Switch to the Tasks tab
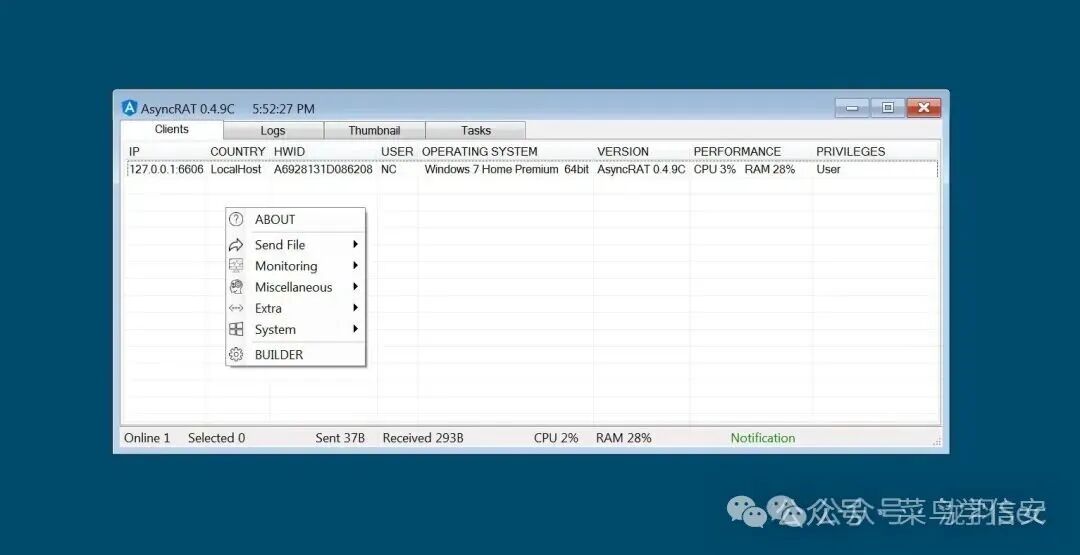Viewport: 1080px width, 555px height. click(x=476, y=130)
